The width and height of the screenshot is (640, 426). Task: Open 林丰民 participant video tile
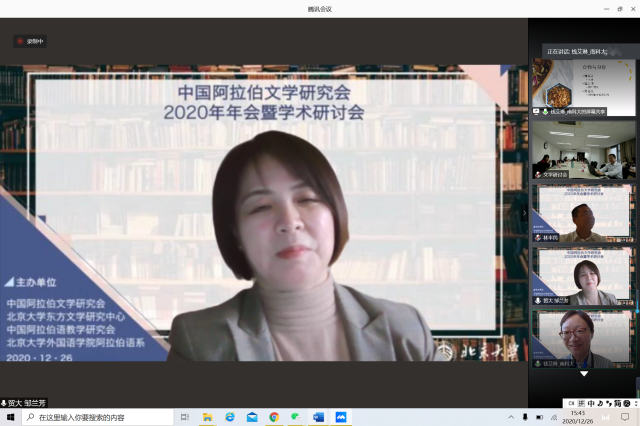(x=582, y=212)
